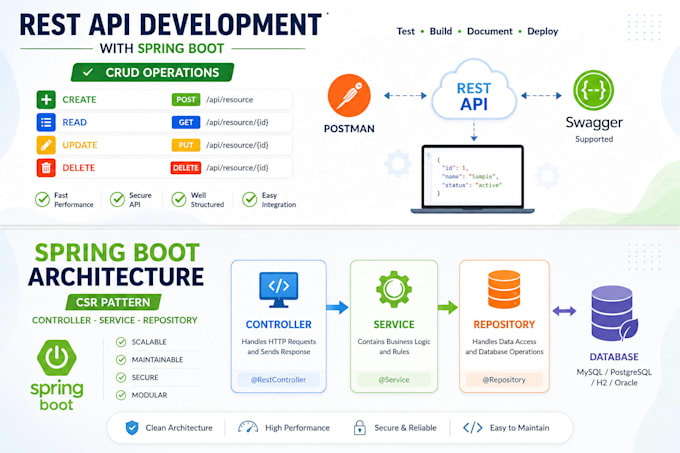Screen dimensions: 680x453
Task: Click the Easy to Maintain code-brackets icon
Action: pos(473,428)
